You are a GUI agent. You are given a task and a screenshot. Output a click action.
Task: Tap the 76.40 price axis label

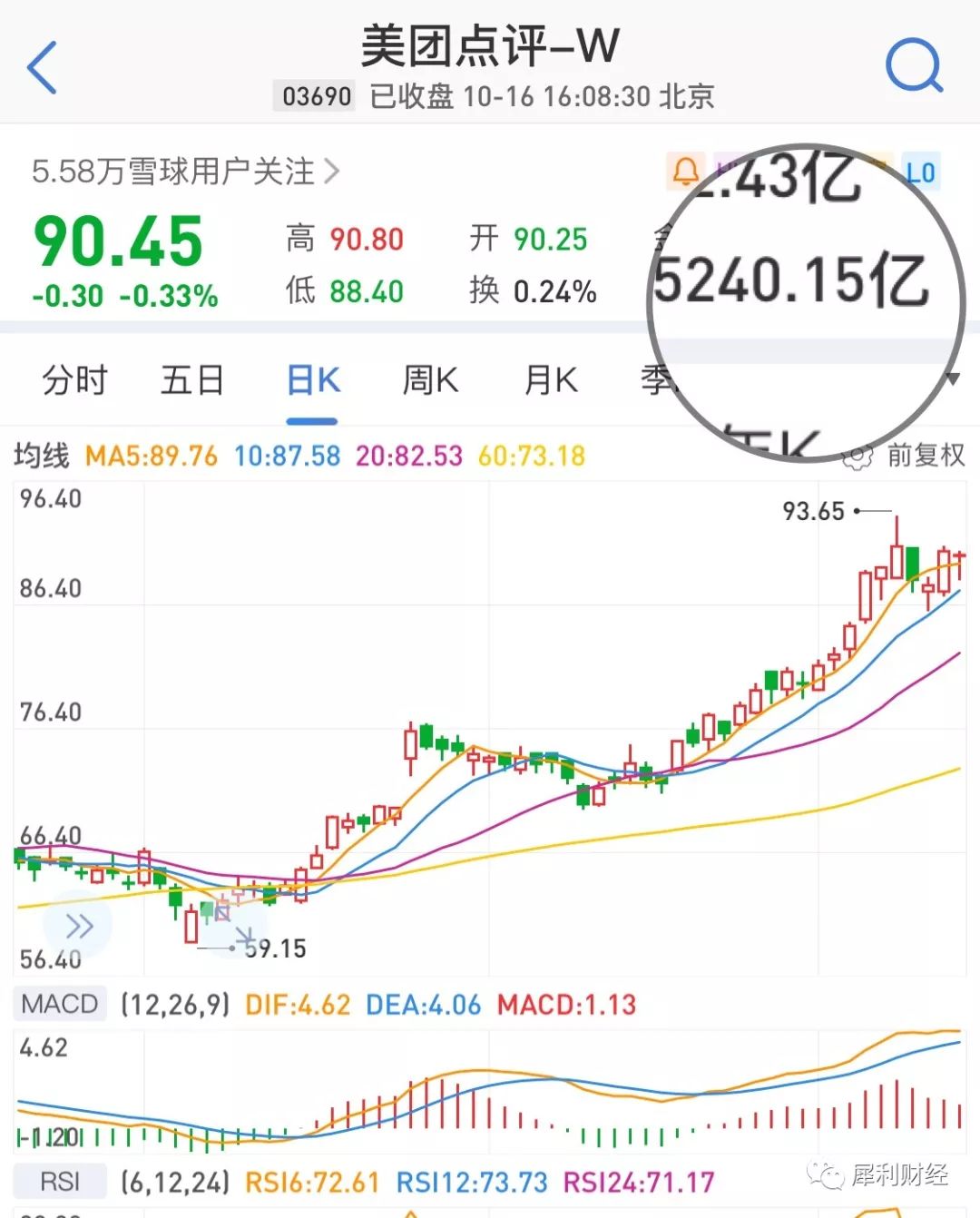click(x=51, y=712)
